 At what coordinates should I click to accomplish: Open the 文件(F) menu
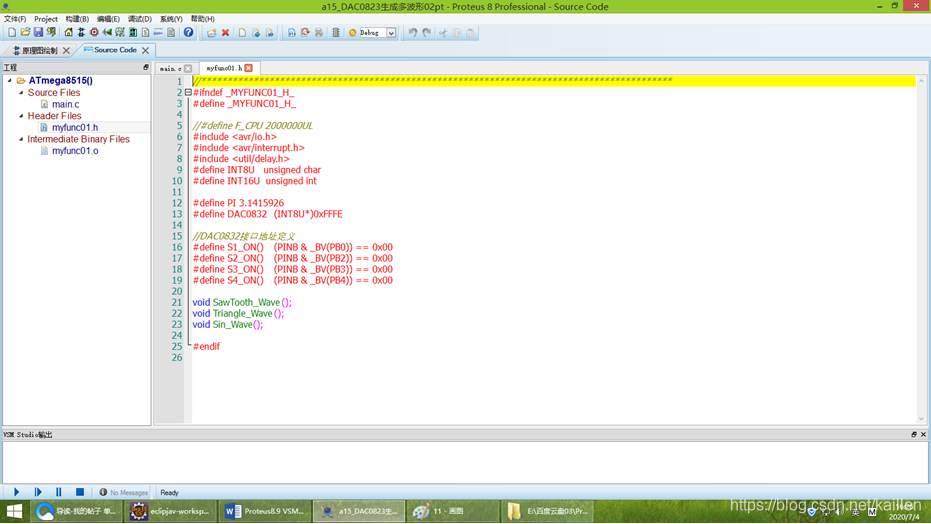click(15, 19)
